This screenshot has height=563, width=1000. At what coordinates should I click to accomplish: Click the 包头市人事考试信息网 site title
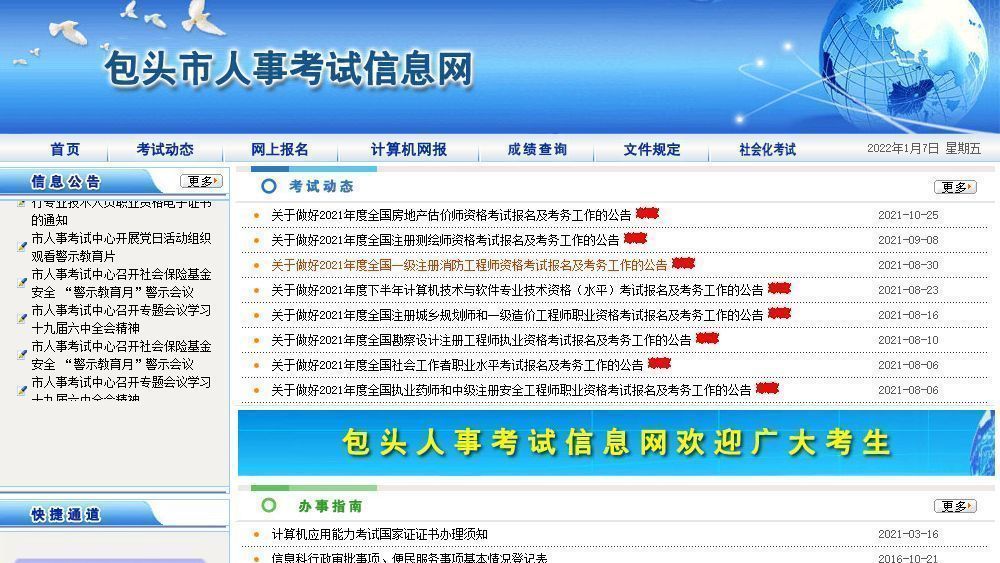288,69
